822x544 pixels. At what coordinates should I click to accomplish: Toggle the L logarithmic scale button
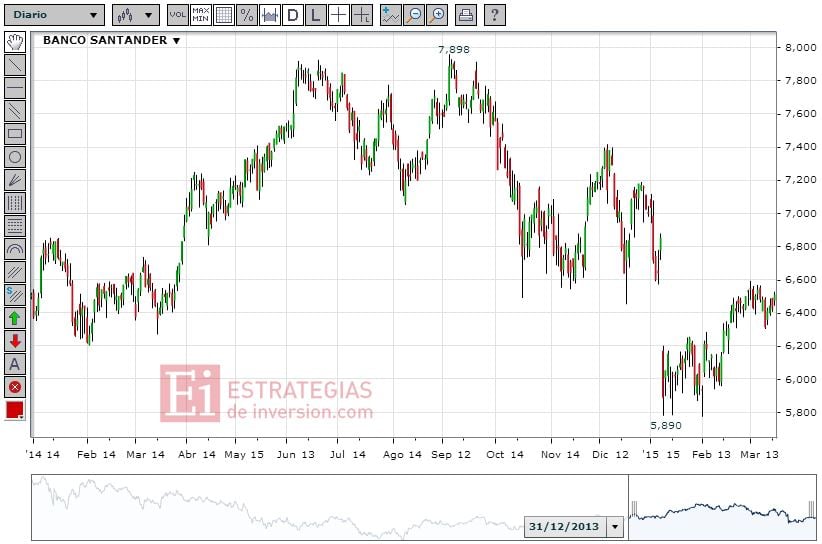pos(316,15)
